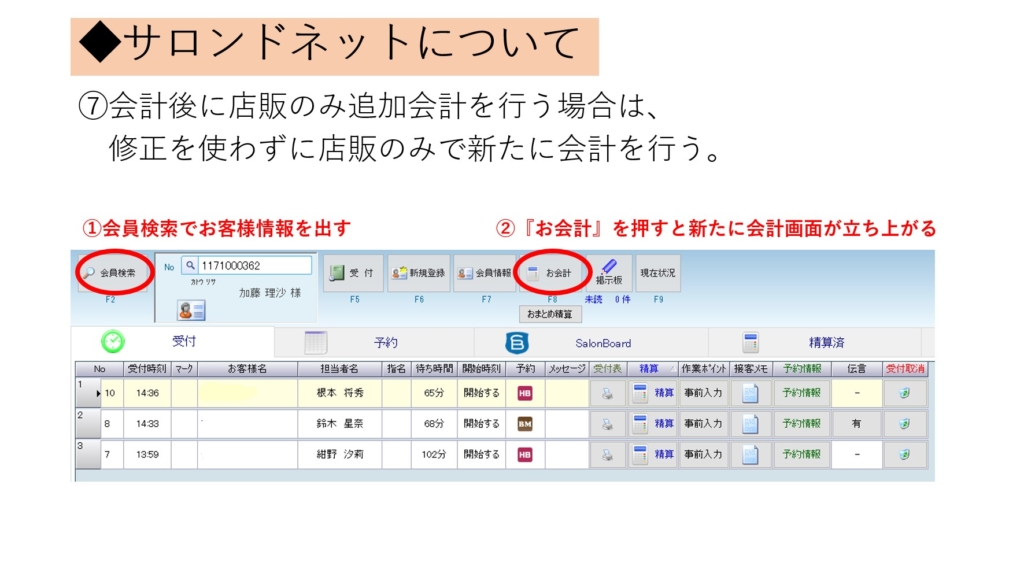Click the calculator icon on 精算済 tab

tap(751, 342)
